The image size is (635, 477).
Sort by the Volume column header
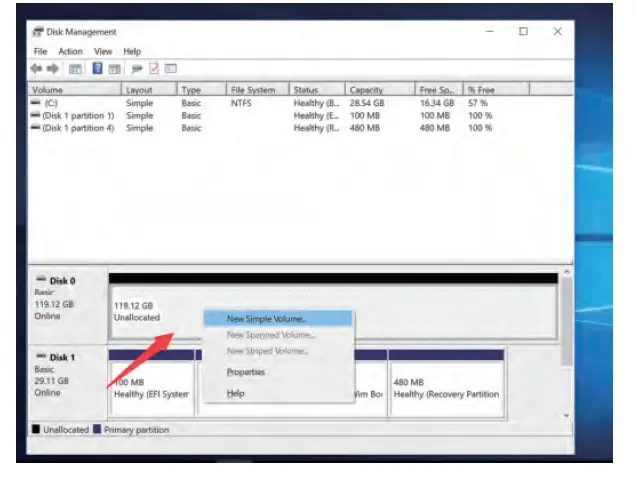[75, 89]
